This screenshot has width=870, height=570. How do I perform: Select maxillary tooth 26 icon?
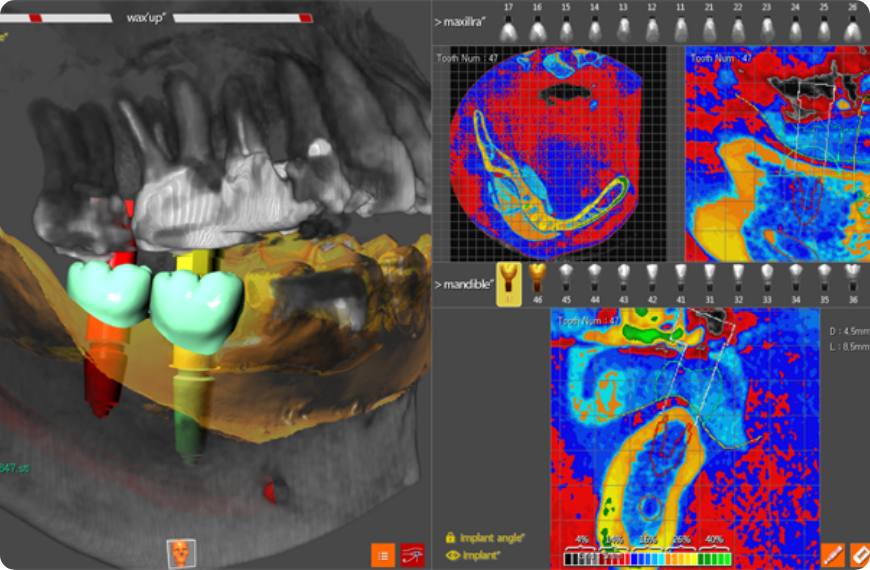tap(852, 29)
